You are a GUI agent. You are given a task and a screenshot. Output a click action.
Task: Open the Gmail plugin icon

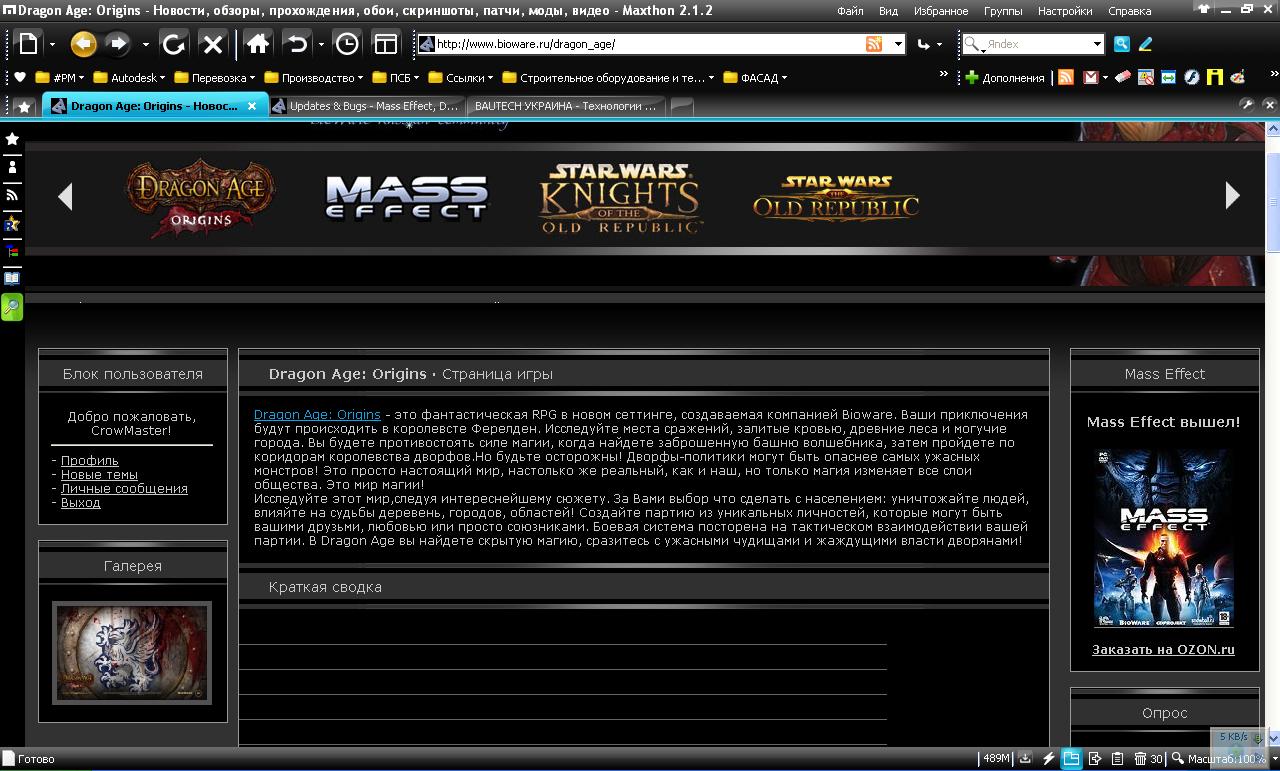pyautogui.click(x=1091, y=77)
